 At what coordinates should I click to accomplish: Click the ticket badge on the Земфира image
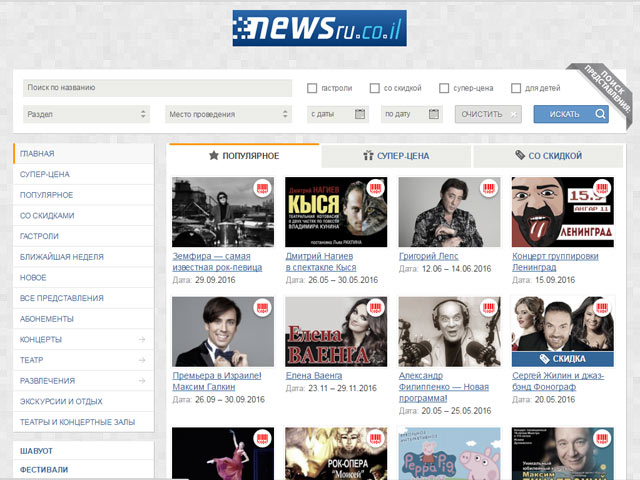pyautogui.click(x=262, y=188)
